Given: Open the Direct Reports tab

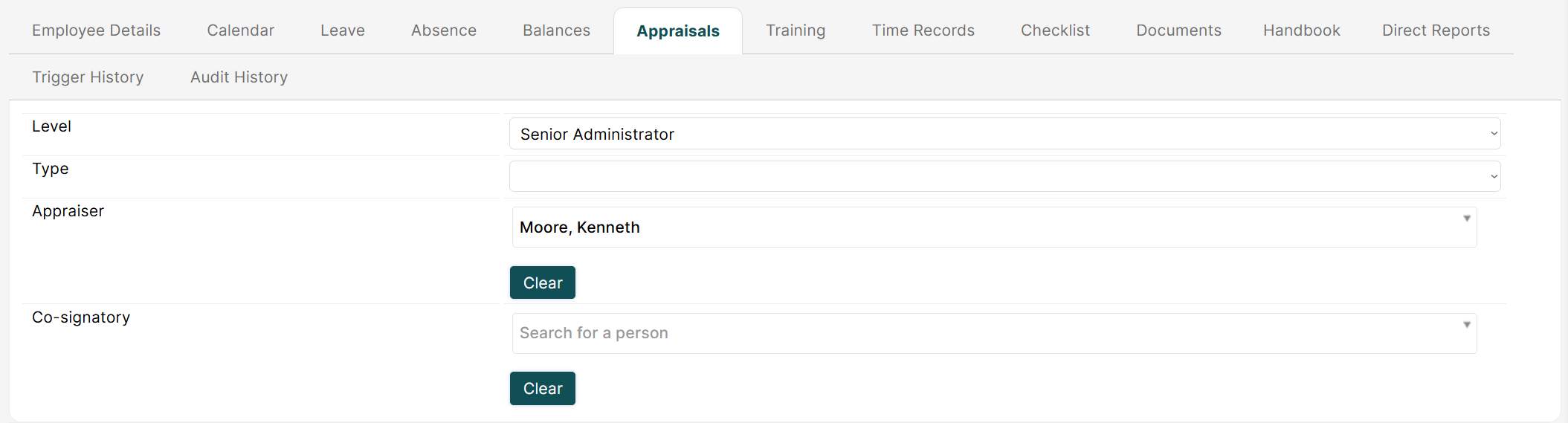Looking at the screenshot, I should pos(1436,30).
